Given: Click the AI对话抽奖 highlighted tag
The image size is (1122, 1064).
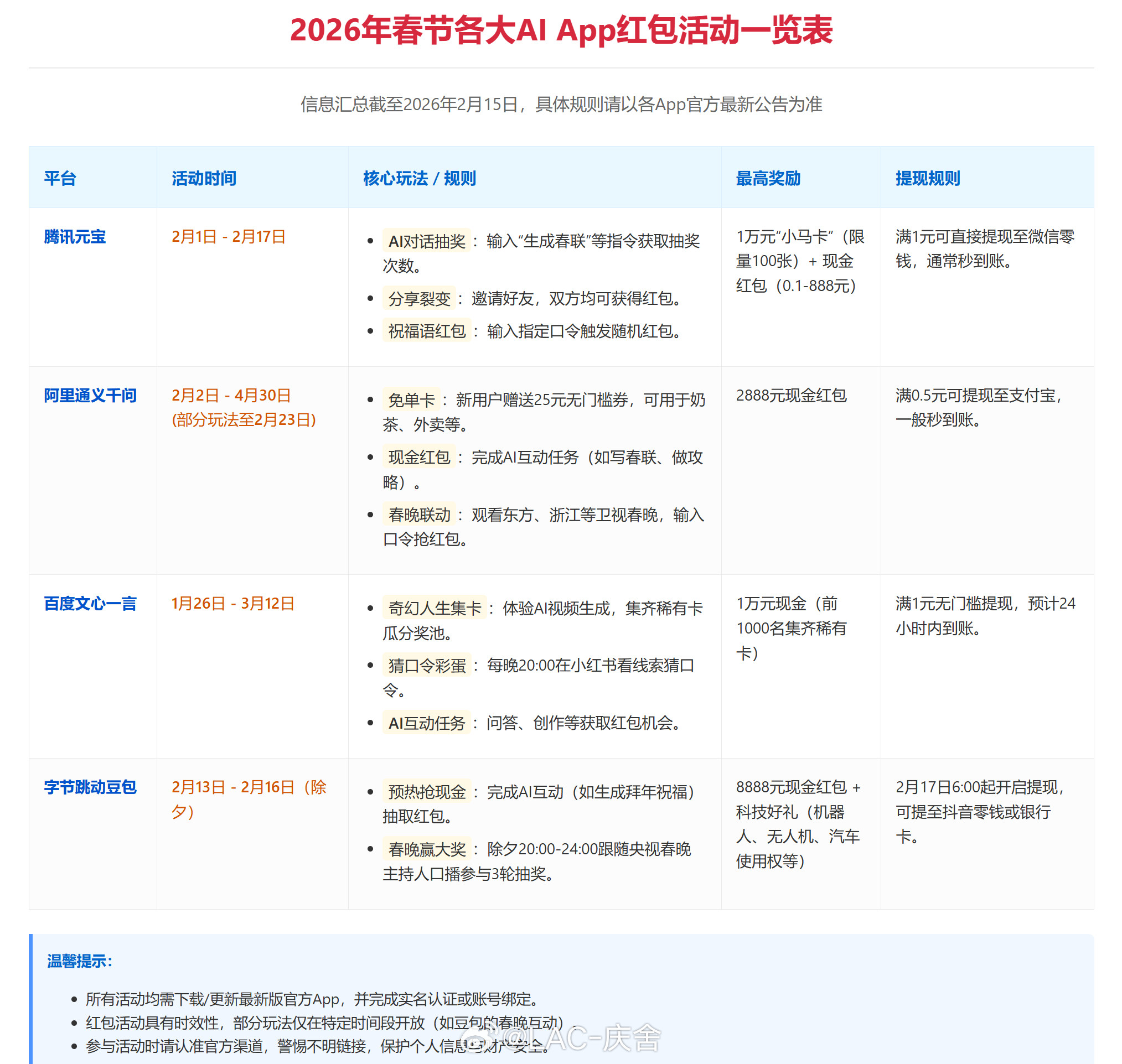Looking at the screenshot, I should coord(427,241).
